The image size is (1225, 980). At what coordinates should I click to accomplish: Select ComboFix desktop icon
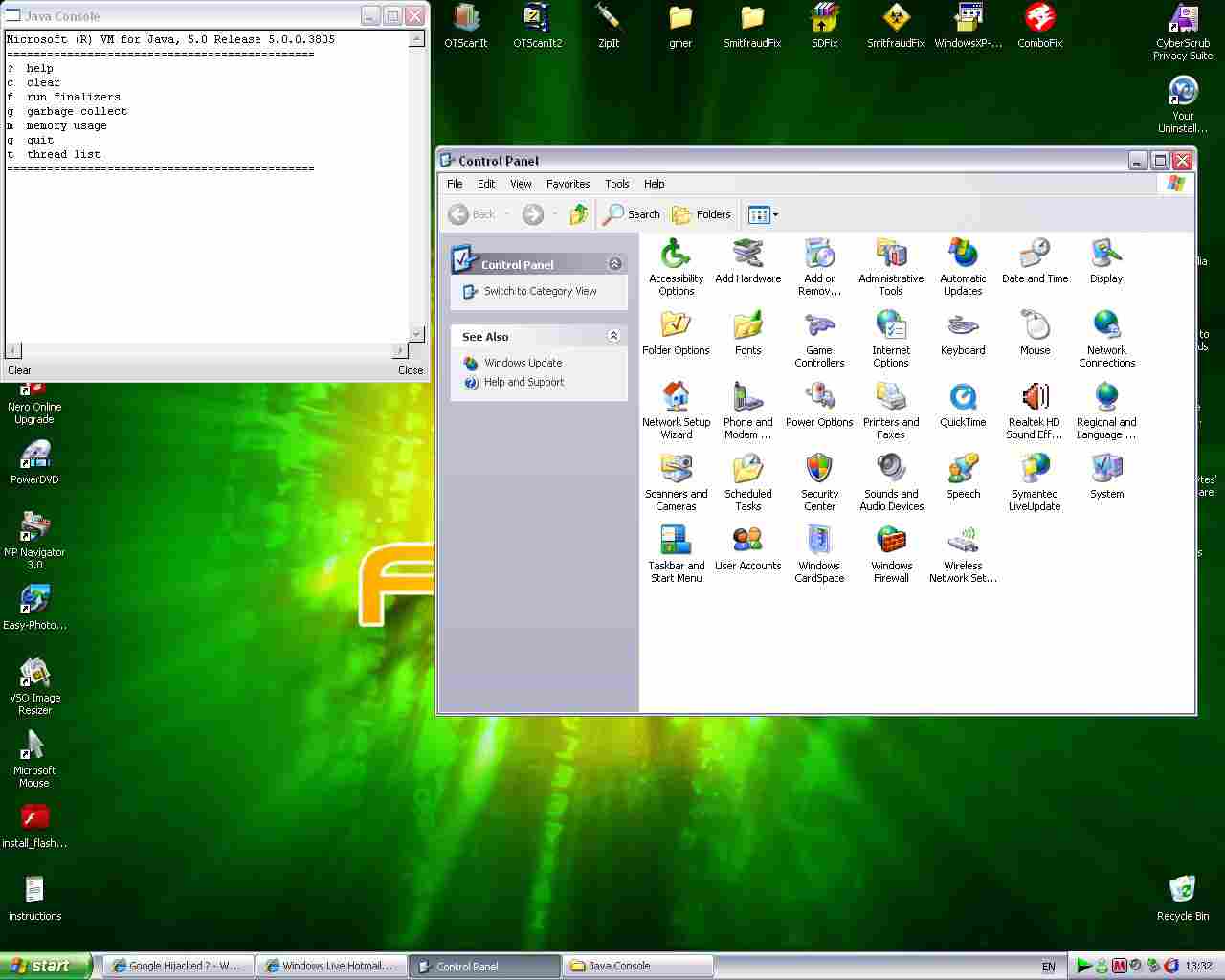click(1039, 26)
